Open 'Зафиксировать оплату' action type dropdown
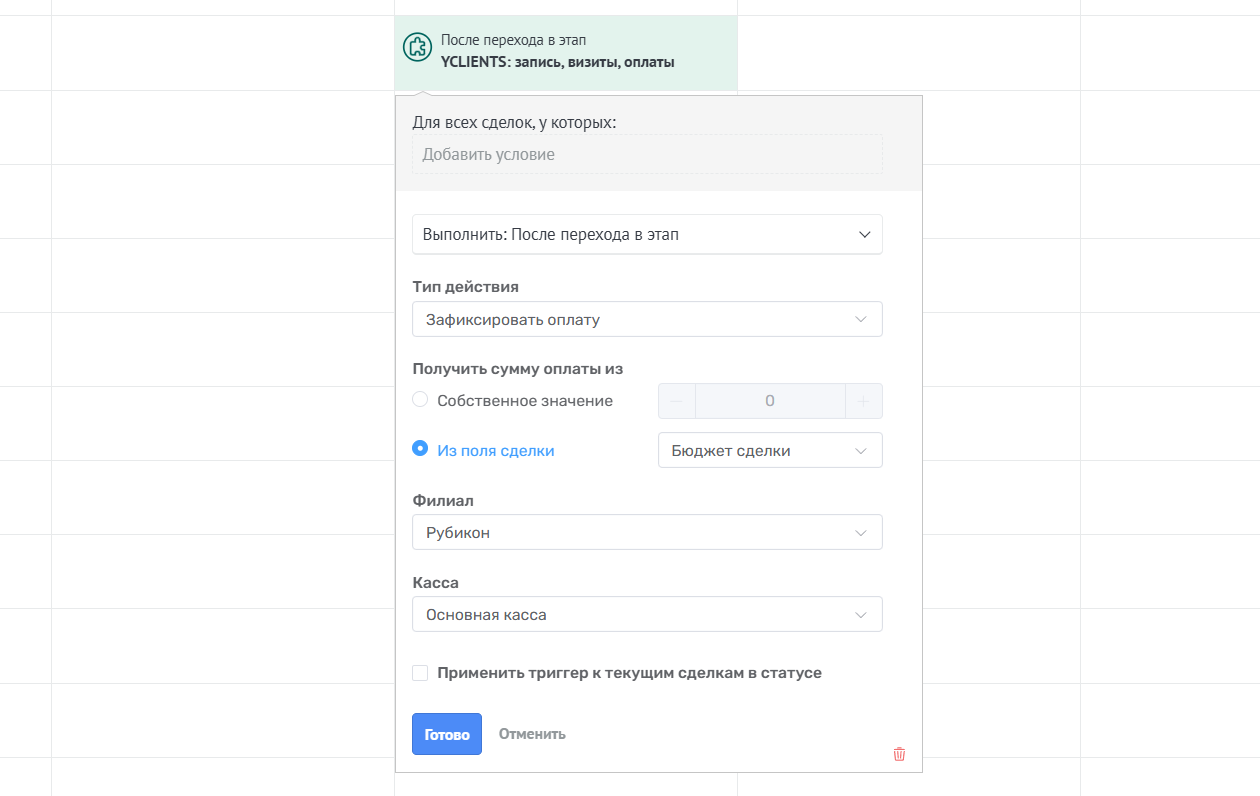 point(647,319)
